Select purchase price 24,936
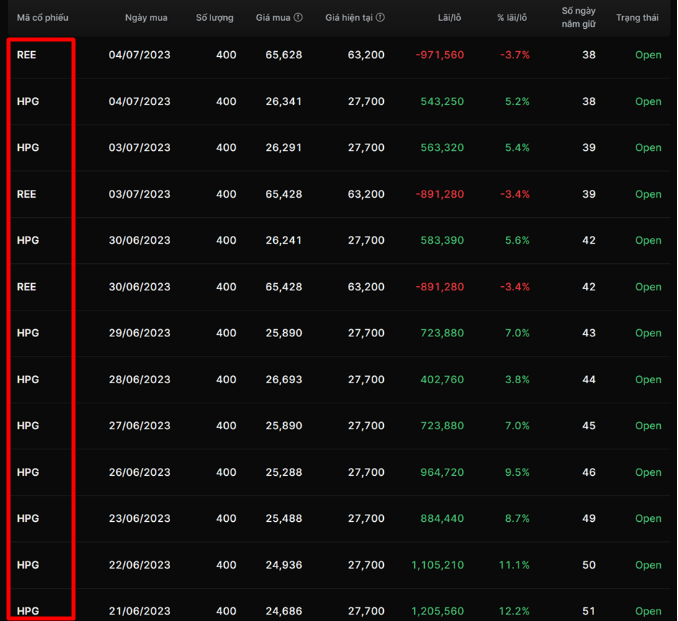The width and height of the screenshot is (678, 621). [x=284, y=565]
